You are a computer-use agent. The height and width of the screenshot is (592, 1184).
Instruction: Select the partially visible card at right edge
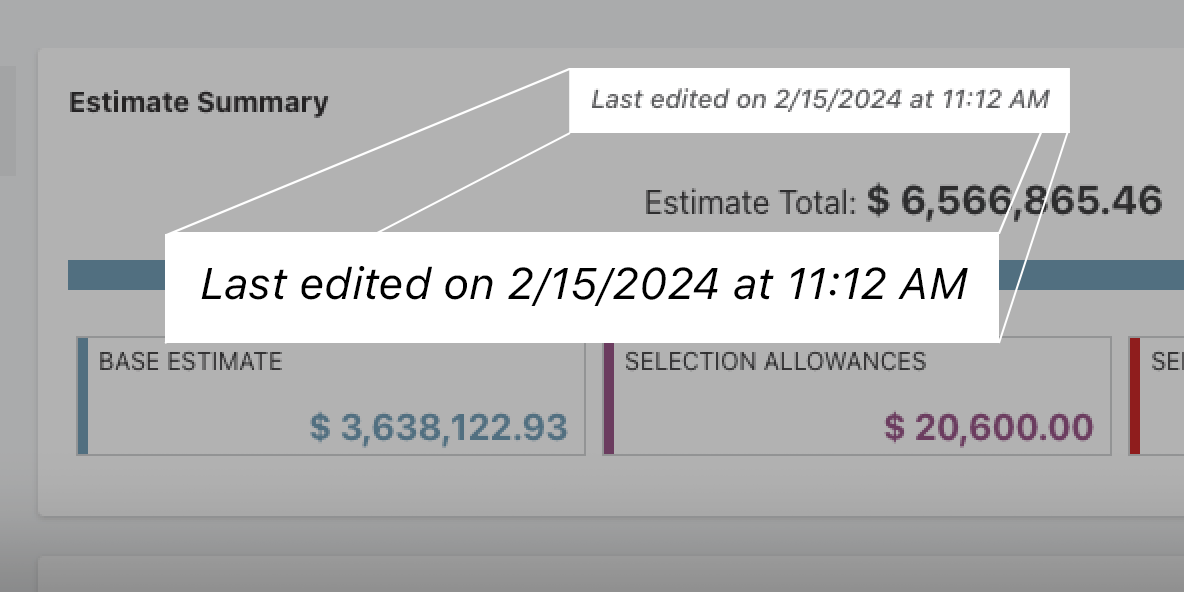[x=1162, y=396]
